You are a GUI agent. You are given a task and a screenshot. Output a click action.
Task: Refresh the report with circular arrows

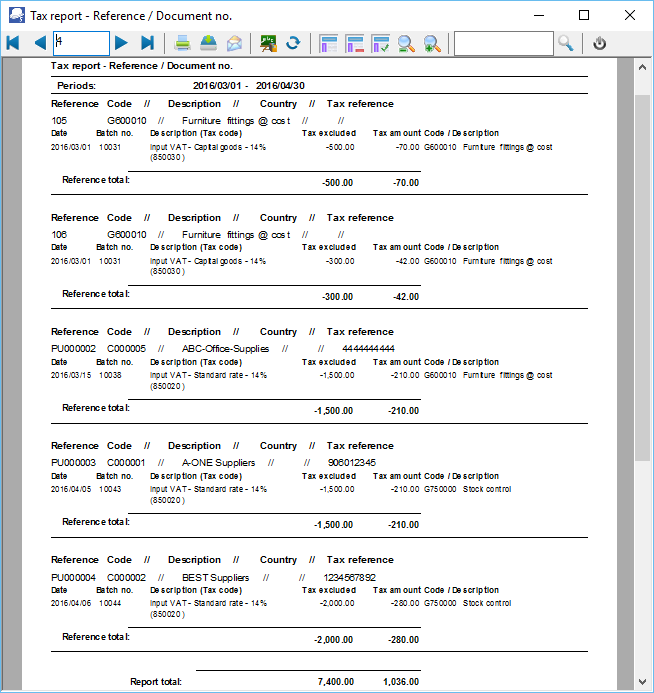click(293, 43)
